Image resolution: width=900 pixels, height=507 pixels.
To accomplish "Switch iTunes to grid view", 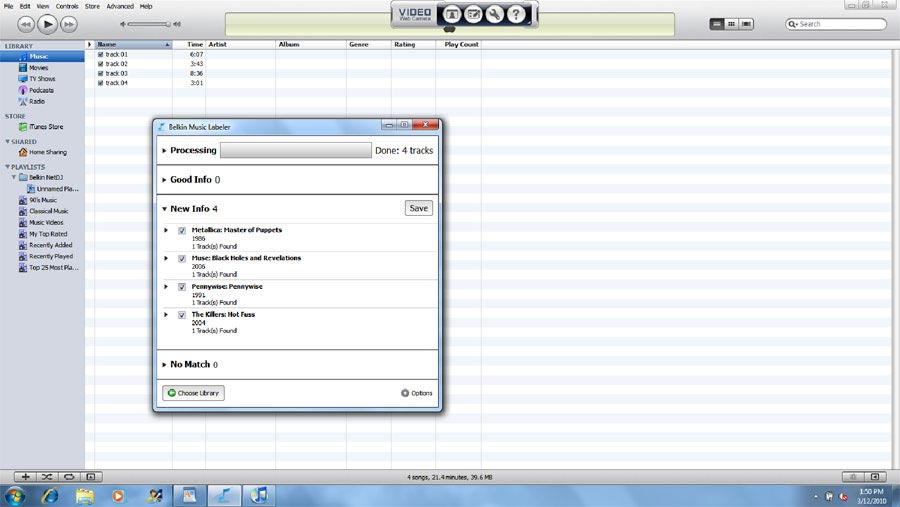I will [x=731, y=24].
